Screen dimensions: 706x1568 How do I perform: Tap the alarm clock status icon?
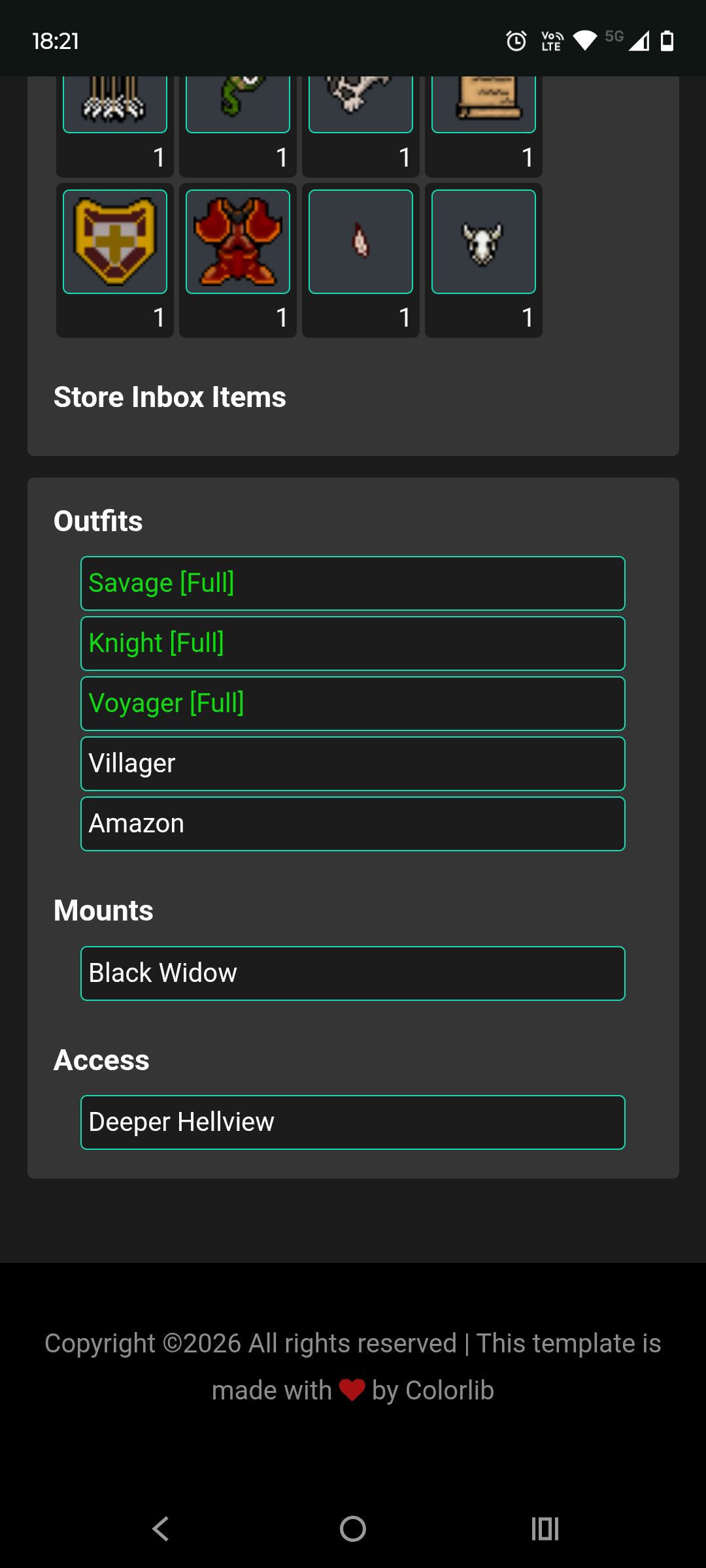(x=516, y=41)
